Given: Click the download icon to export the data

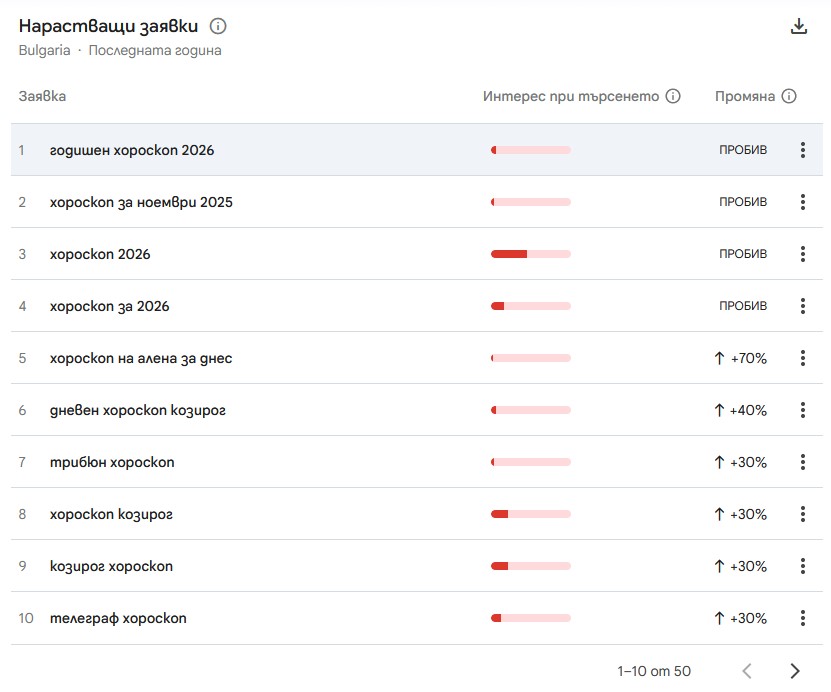Looking at the screenshot, I should pos(799,27).
